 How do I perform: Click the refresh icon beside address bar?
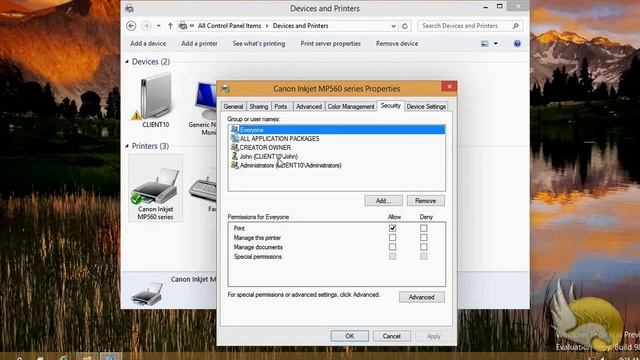405,26
